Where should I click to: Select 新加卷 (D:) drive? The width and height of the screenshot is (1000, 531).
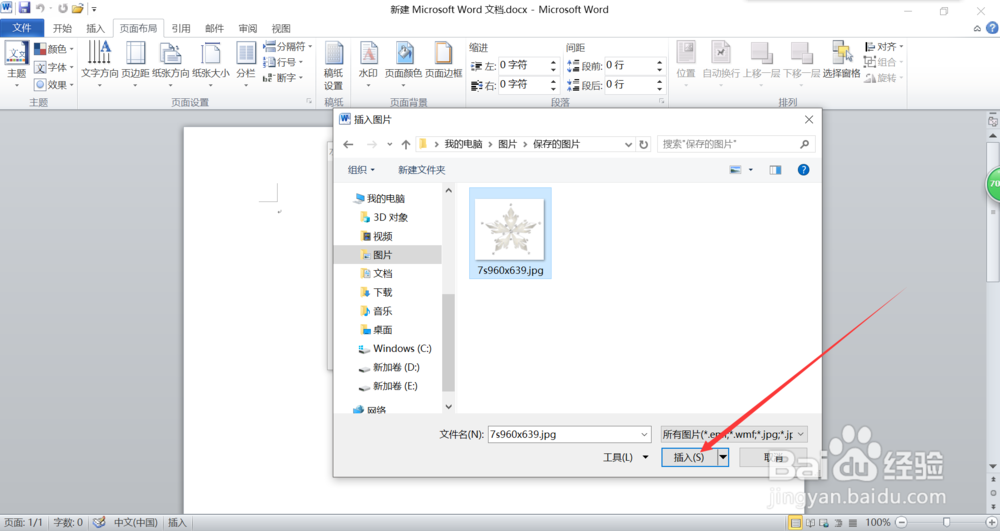pos(396,367)
